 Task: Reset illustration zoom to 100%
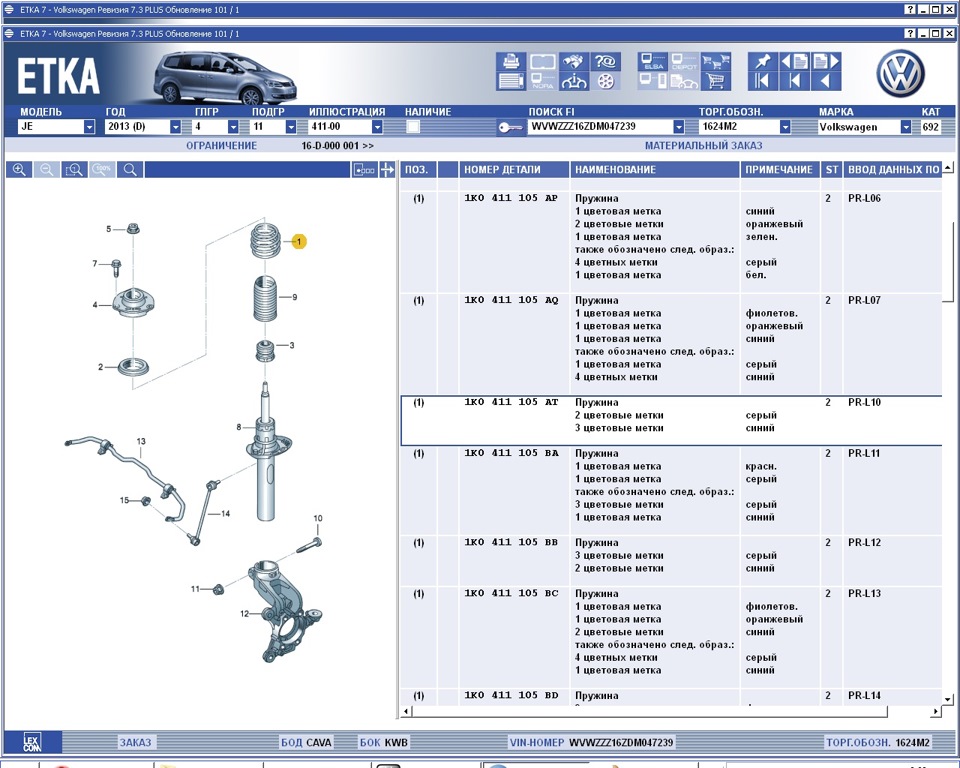pyautogui.click(x=102, y=170)
